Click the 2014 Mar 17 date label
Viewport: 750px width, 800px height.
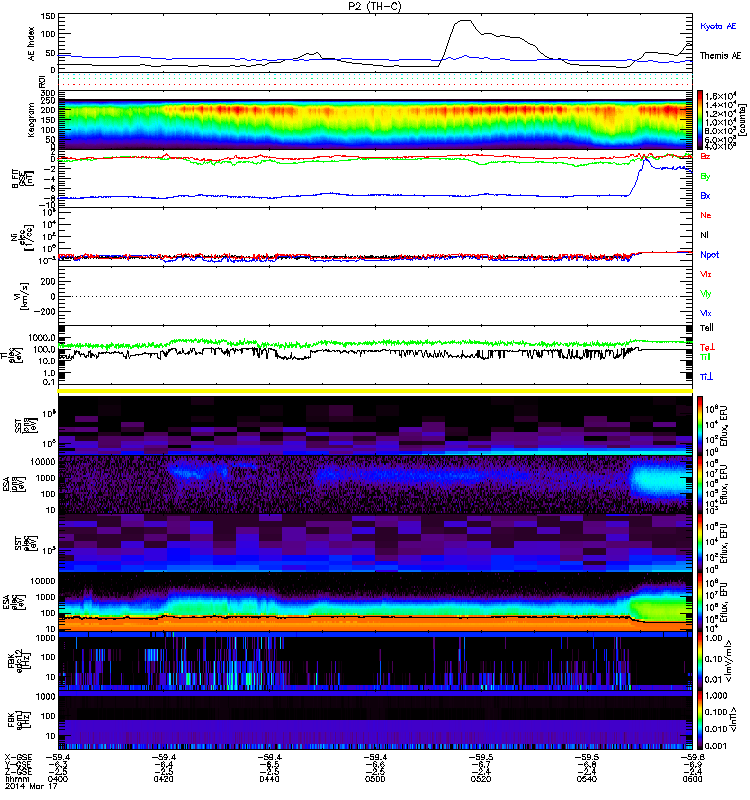[x=31, y=786]
